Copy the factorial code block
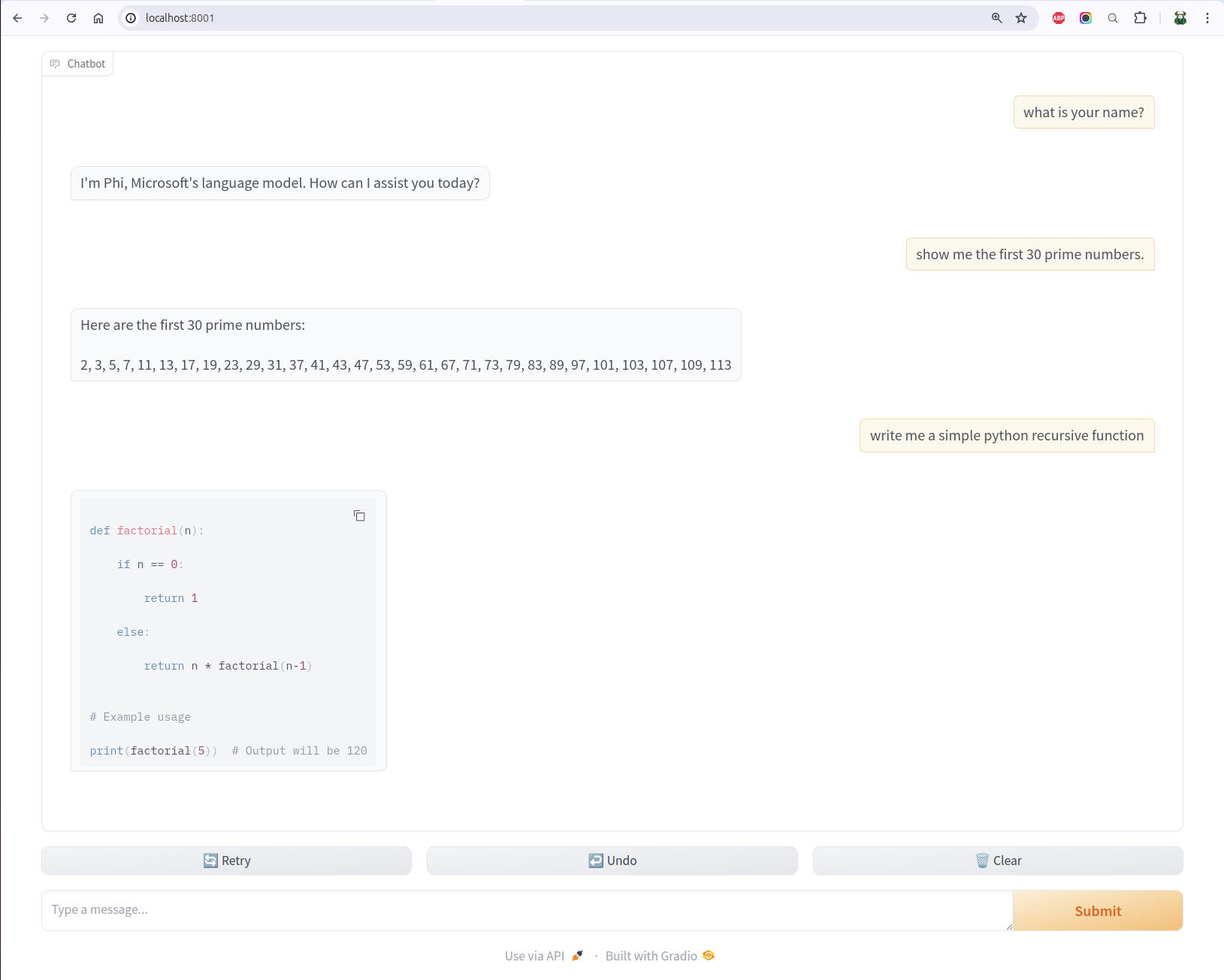The height and width of the screenshot is (980, 1224). 359,516
